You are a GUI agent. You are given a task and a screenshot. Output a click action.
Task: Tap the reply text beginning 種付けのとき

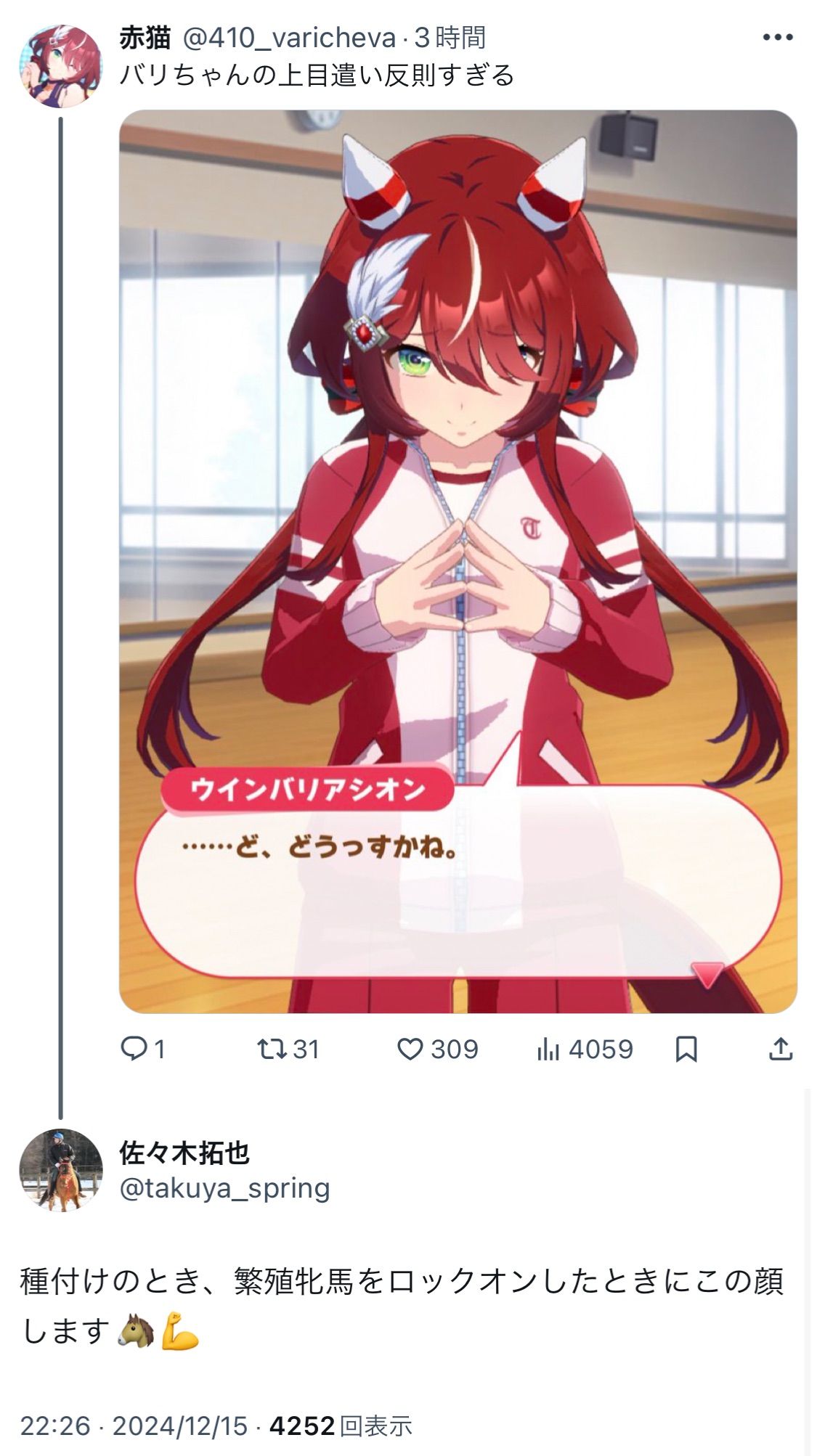(402, 1306)
